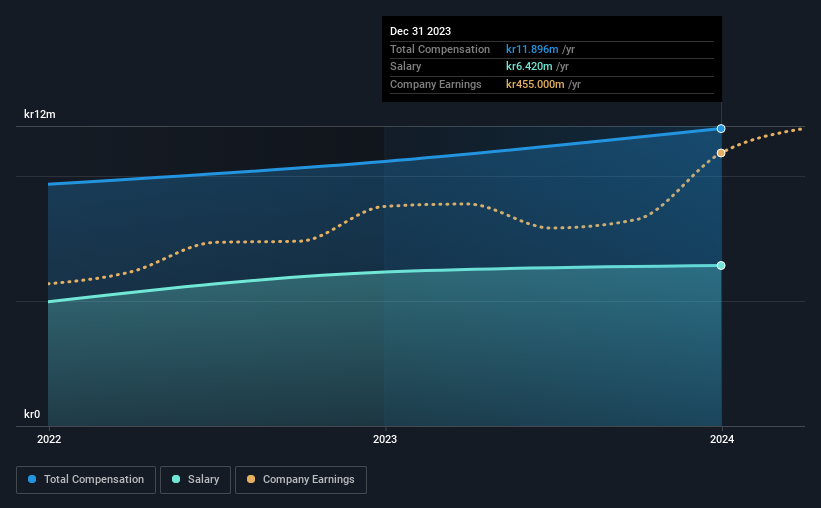Toggle the Salary legend button
The width and height of the screenshot is (821, 508).
tap(195, 480)
